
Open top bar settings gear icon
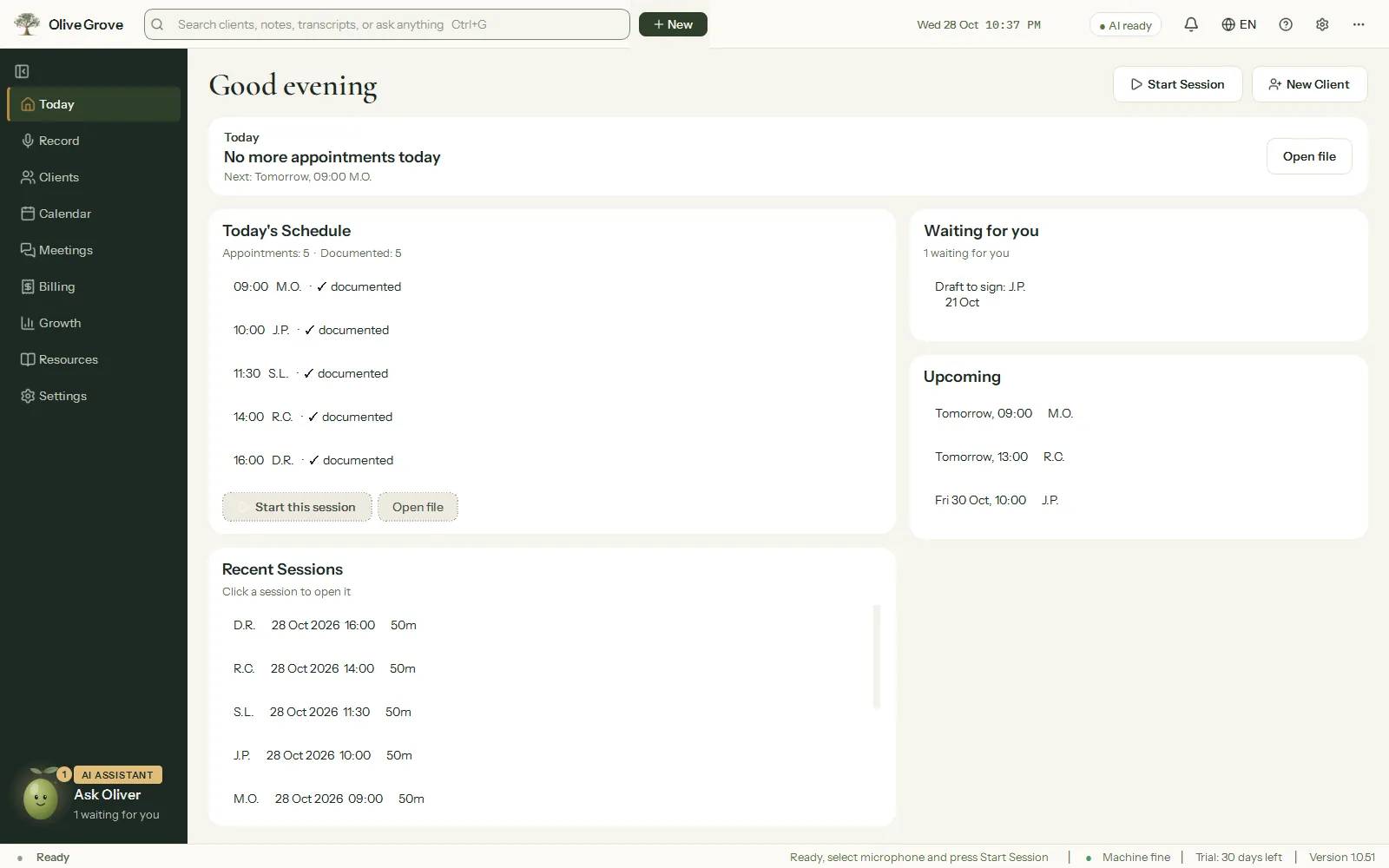(x=1322, y=24)
